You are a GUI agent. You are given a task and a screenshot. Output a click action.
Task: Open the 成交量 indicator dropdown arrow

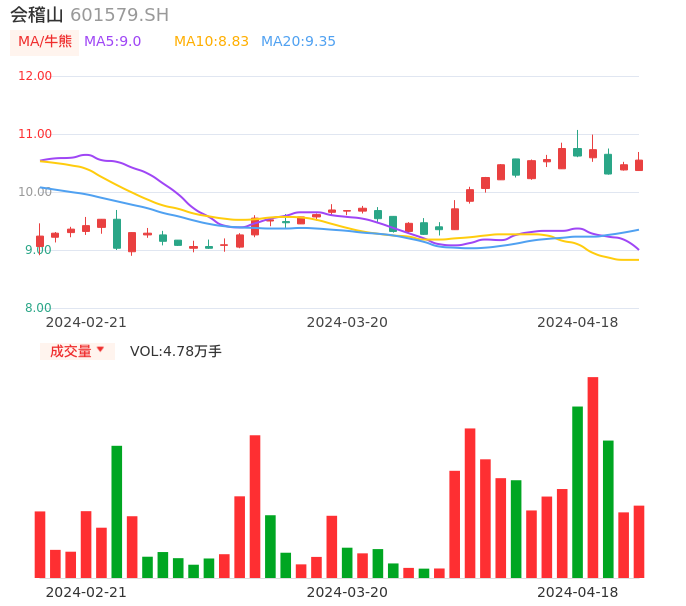[100, 350]
